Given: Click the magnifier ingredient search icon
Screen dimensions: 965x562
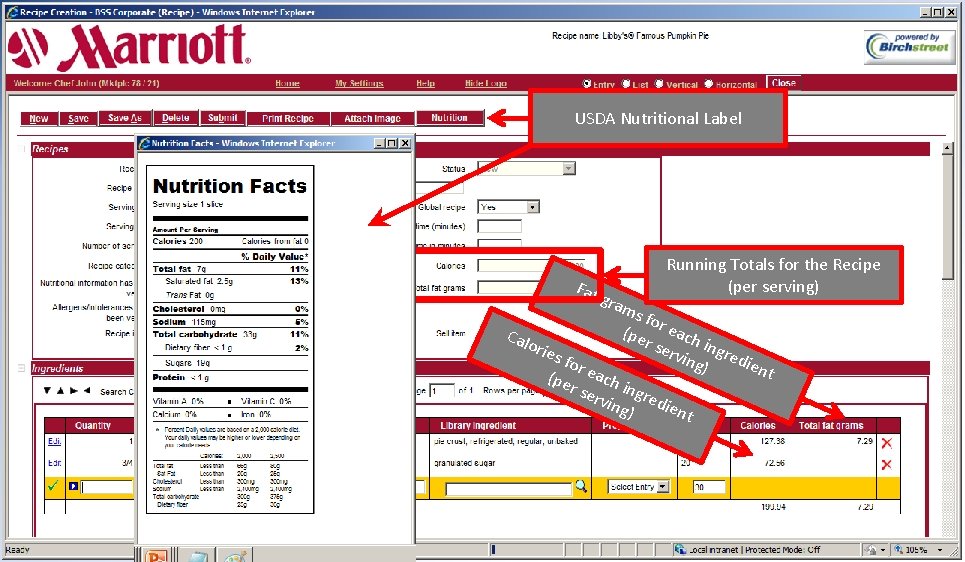Looking at the screenshot, I should point(581,486).
